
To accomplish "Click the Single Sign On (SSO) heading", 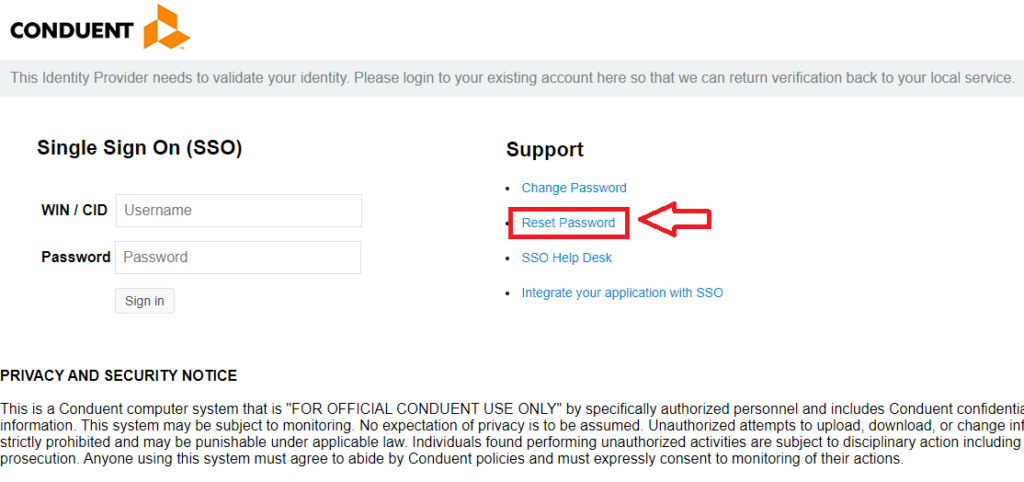I will [x=140, y=148].
